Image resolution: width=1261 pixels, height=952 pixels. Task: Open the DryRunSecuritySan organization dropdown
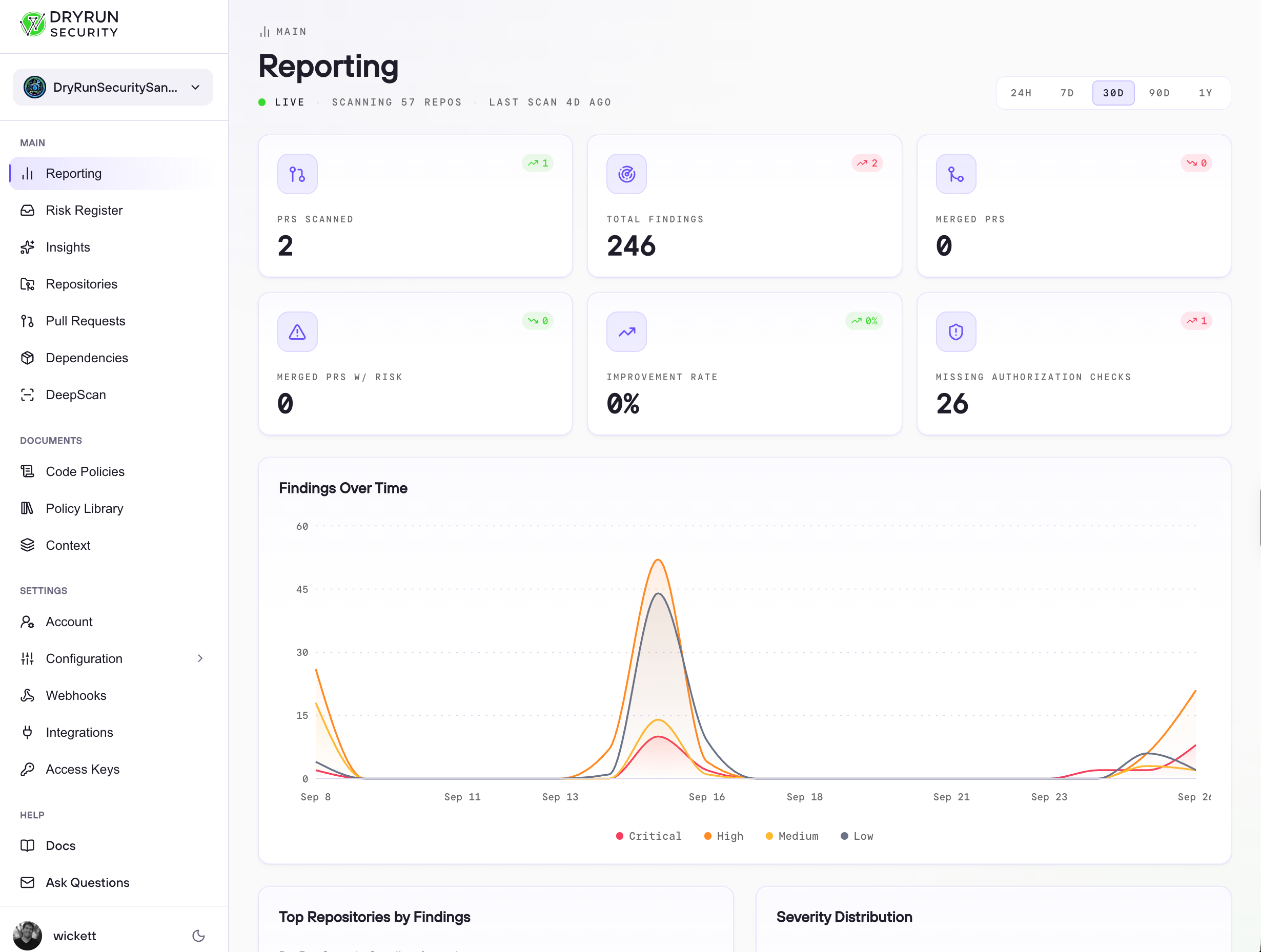coord(113,87)
